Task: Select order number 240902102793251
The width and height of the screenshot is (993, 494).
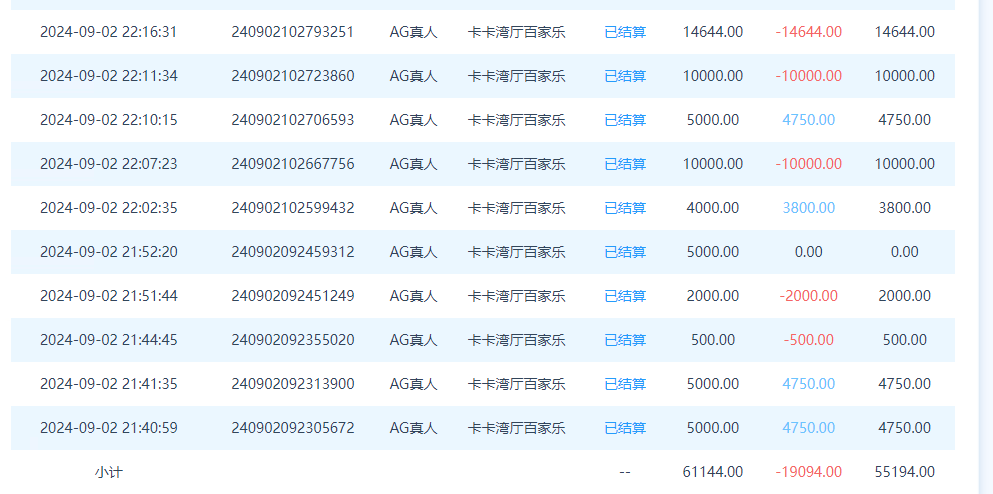Action: (x=293, y=32)
